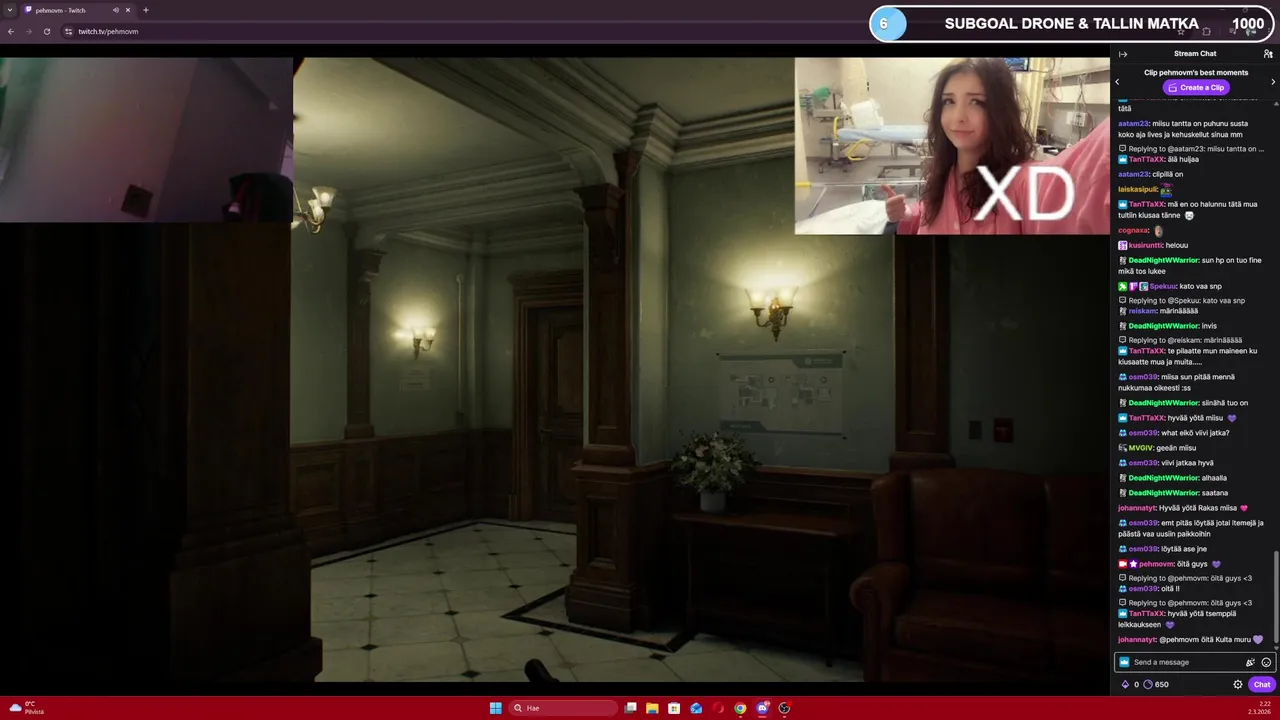The height and width of the screenshot is (720, 1280).
Task: Close the pehmovm Twitch tab
Action: 128,10
